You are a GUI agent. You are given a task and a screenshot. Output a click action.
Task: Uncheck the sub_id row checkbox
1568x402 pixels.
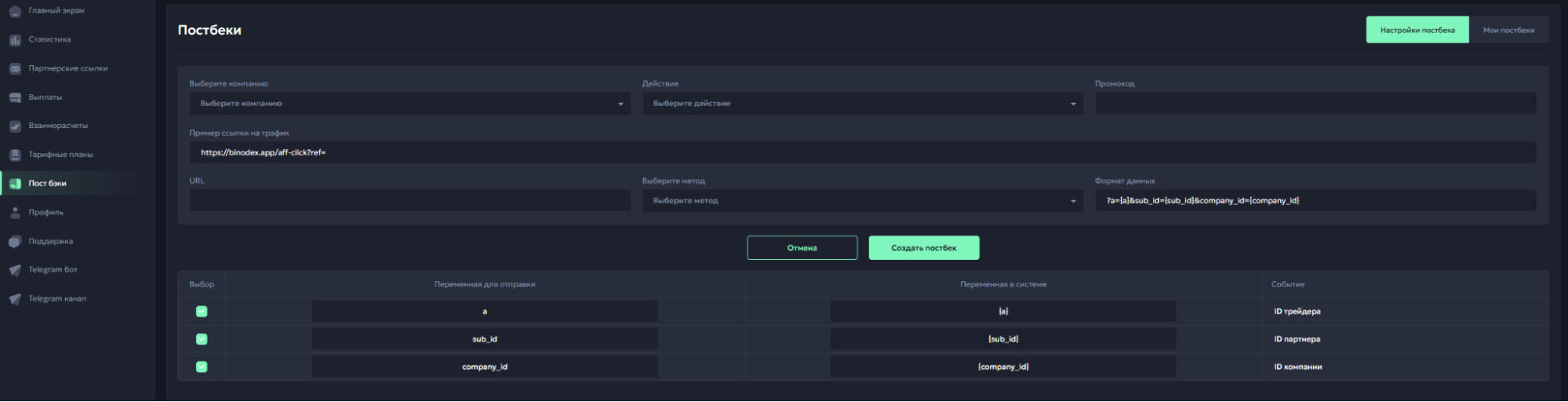(202, 339)
